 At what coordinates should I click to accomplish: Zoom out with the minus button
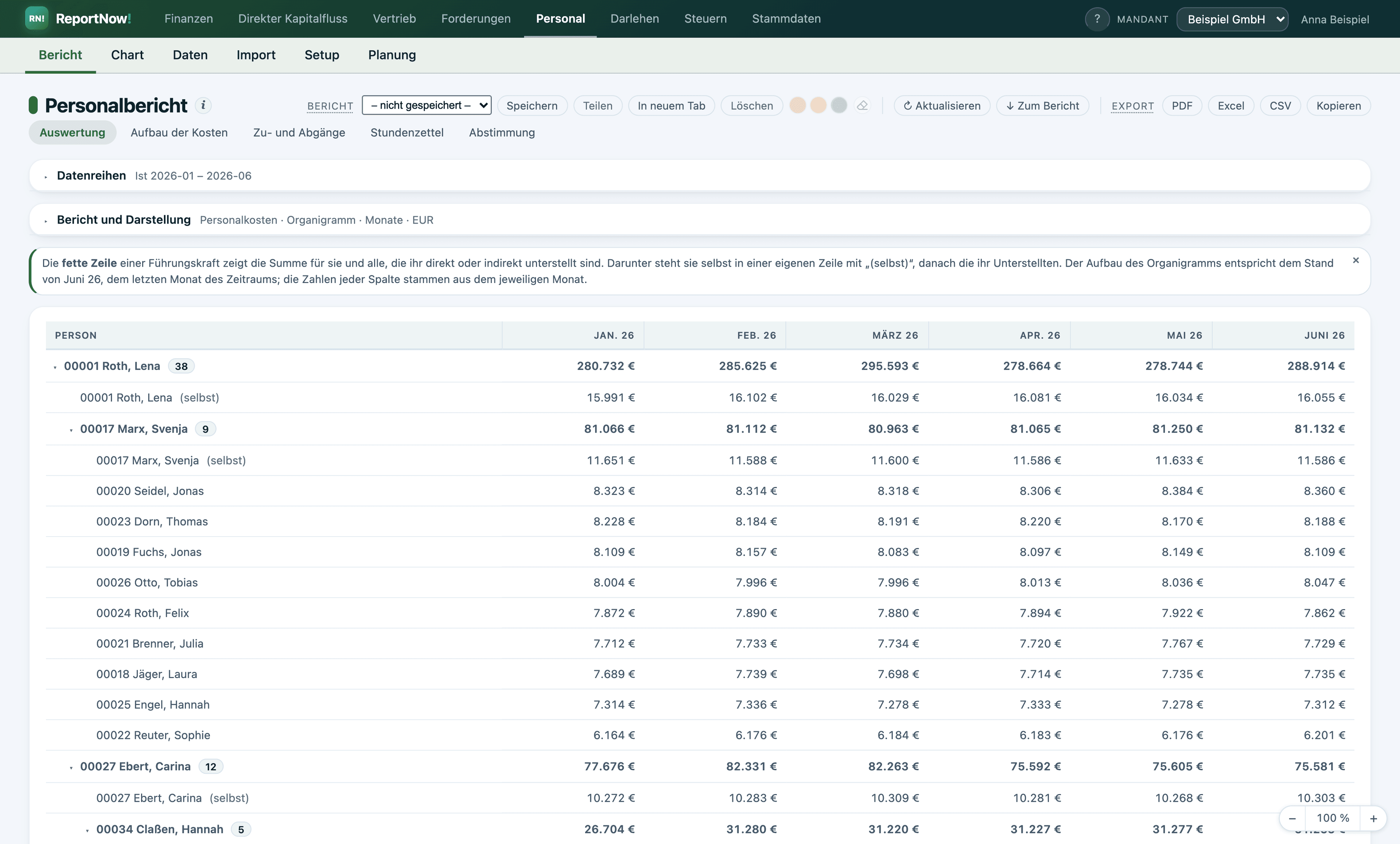coord(1292,818)
